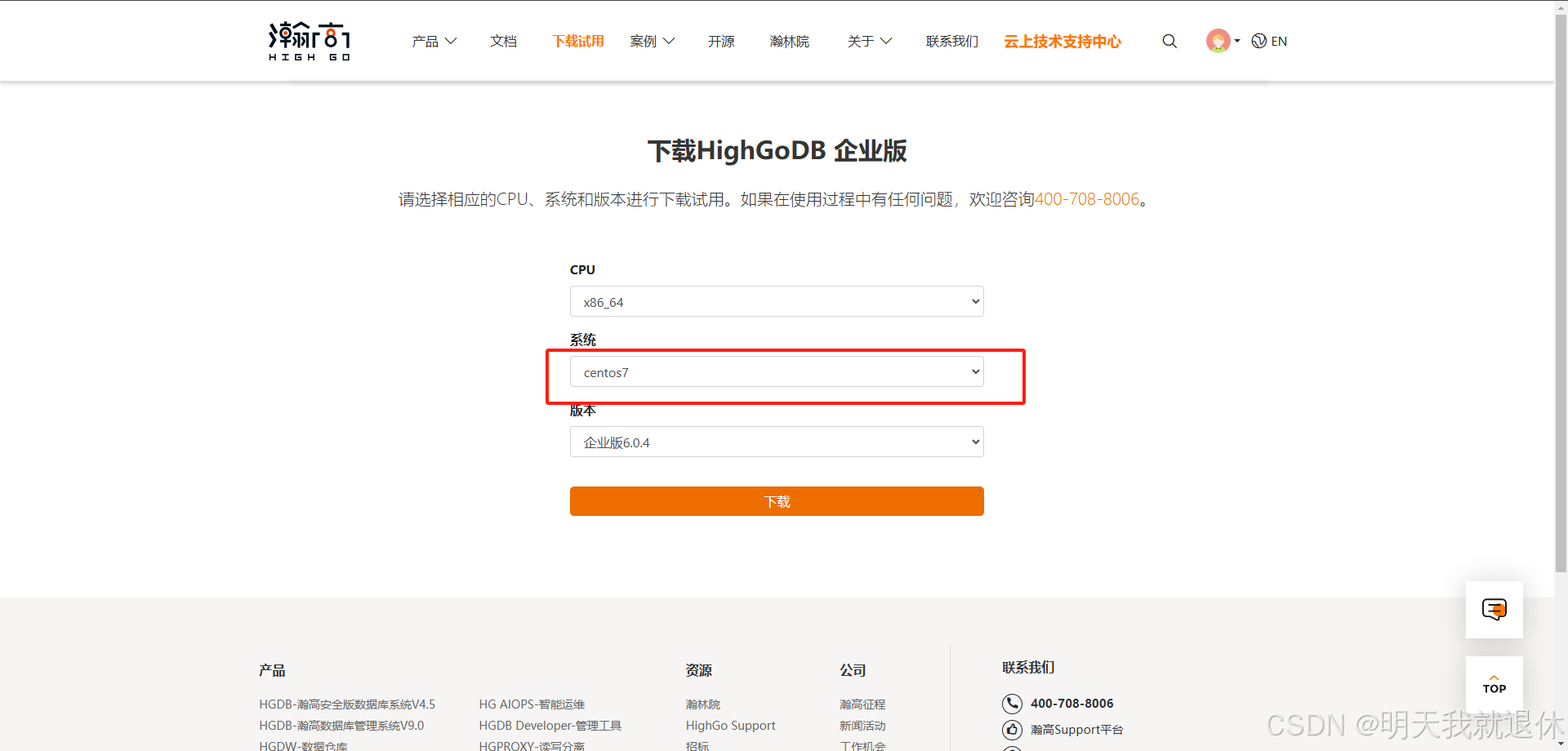Click the TOP back-to-top button
The height and width of the screenshot is (751, 1568).
[x=1494, y=684]
